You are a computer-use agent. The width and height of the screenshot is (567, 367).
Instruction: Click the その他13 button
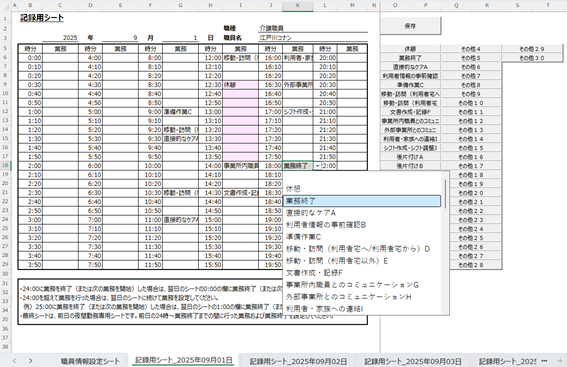[x=471, y=130]
